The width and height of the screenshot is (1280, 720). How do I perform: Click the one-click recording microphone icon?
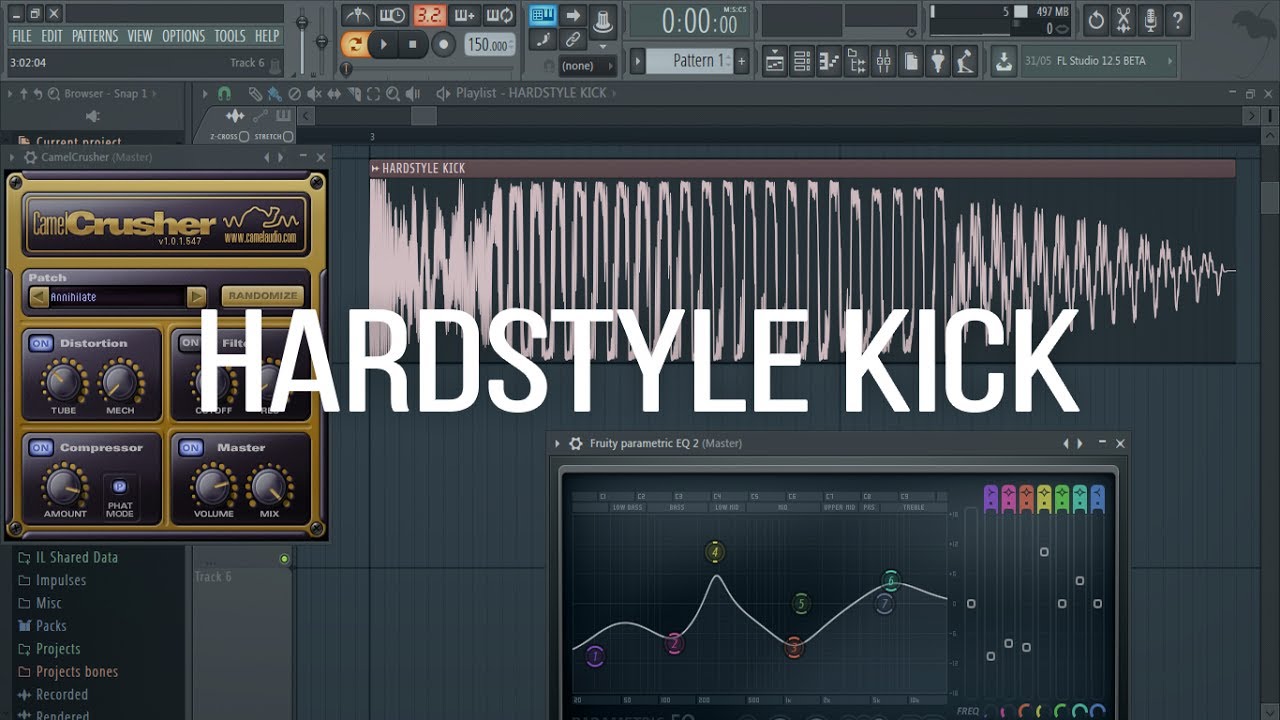click(1151, 20)
